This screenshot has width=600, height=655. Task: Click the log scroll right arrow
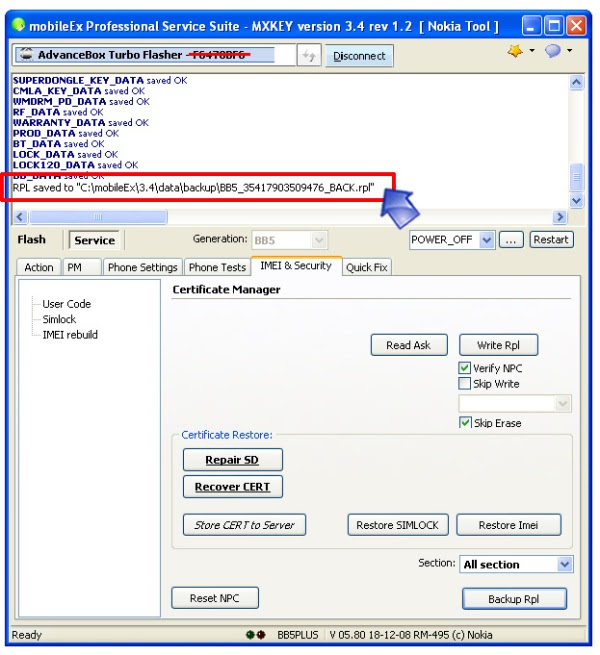tap(559, 217)
